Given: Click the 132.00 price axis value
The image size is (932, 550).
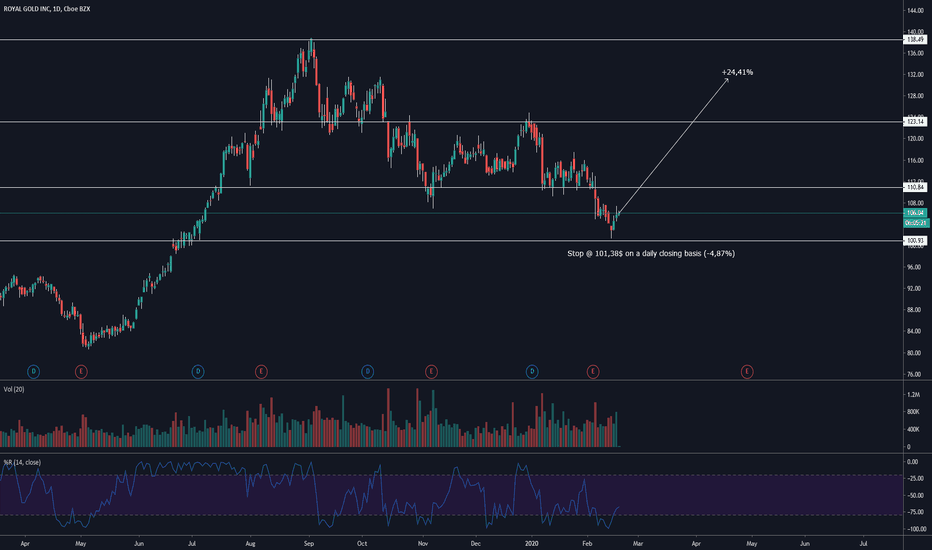Looking at the screenshot, I should click(x=915, y=75).
